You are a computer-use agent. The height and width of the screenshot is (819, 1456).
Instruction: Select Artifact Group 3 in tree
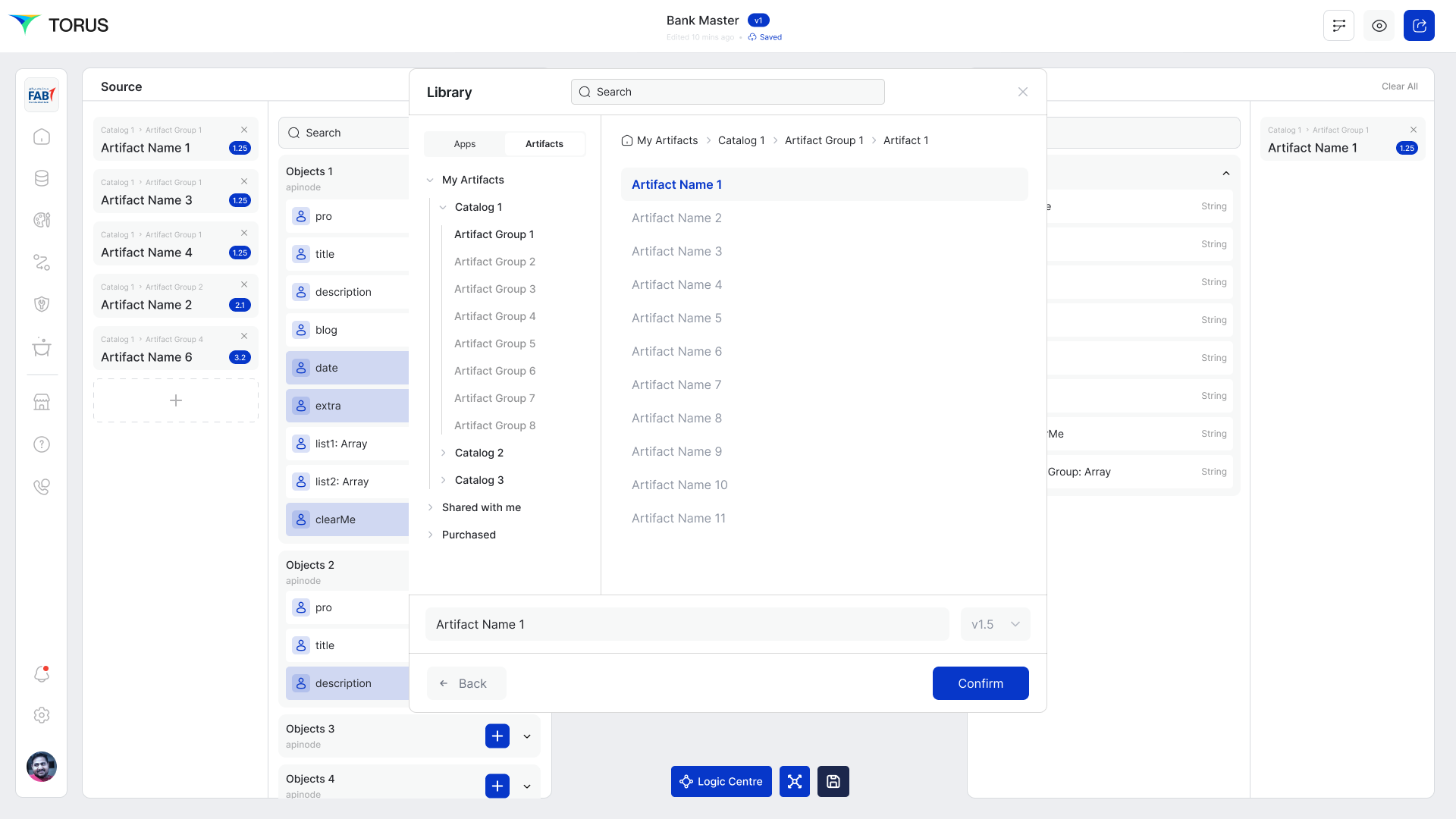494,289
